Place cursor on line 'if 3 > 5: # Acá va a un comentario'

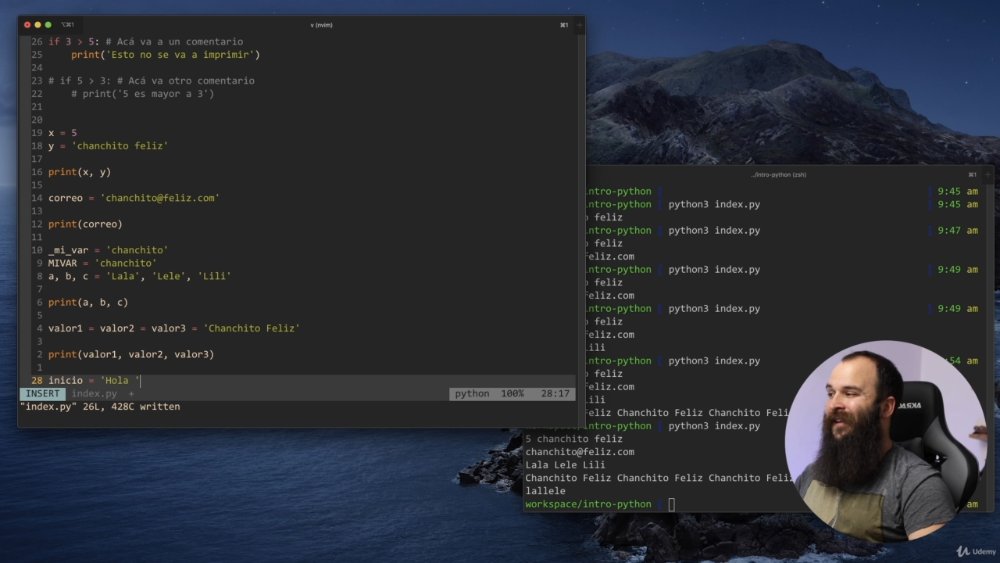coord(145,41)
